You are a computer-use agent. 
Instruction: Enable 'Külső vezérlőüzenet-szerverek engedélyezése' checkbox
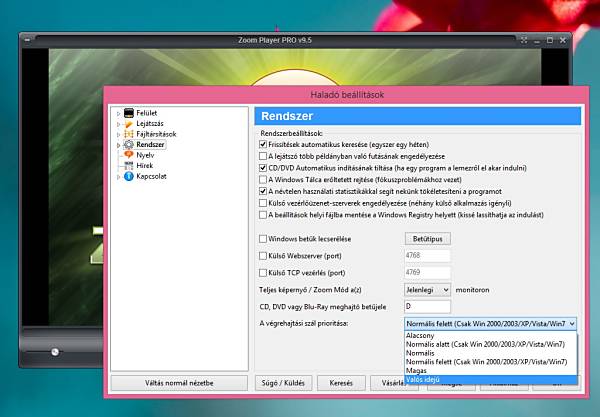tap(263, 203)
